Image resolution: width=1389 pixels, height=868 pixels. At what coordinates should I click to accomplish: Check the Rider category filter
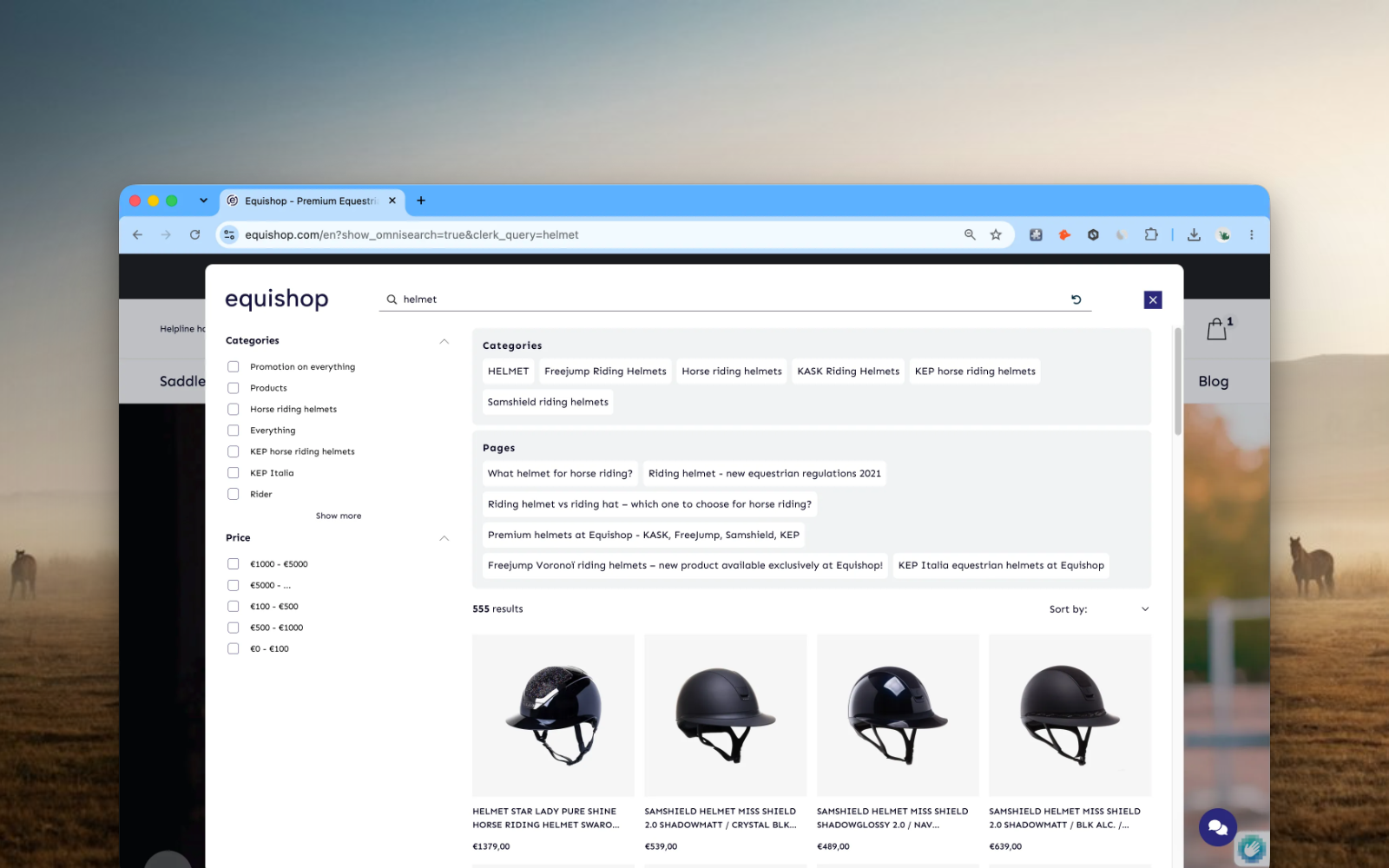coord(234,494)
